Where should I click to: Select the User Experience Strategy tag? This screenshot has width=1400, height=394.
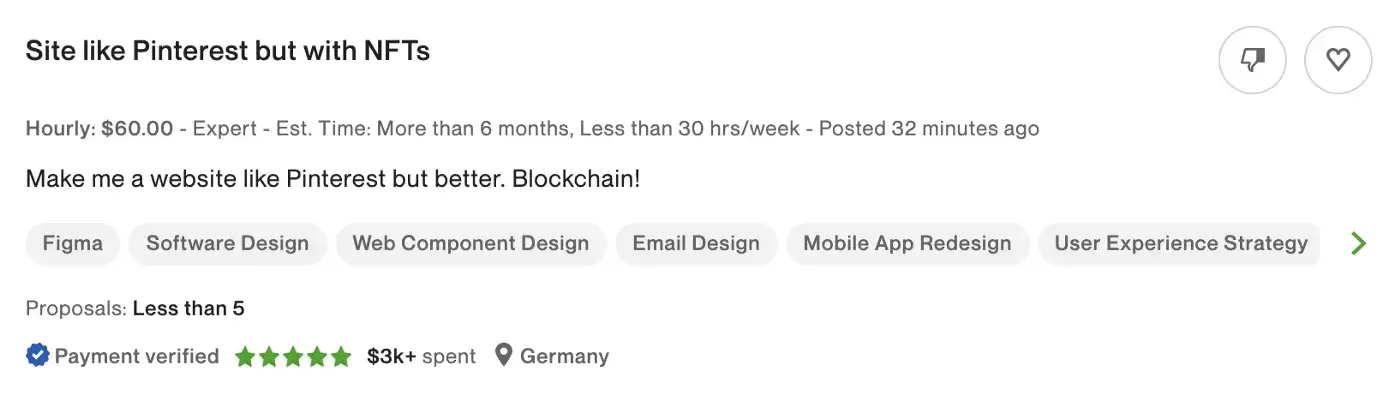click(1181, 244)
